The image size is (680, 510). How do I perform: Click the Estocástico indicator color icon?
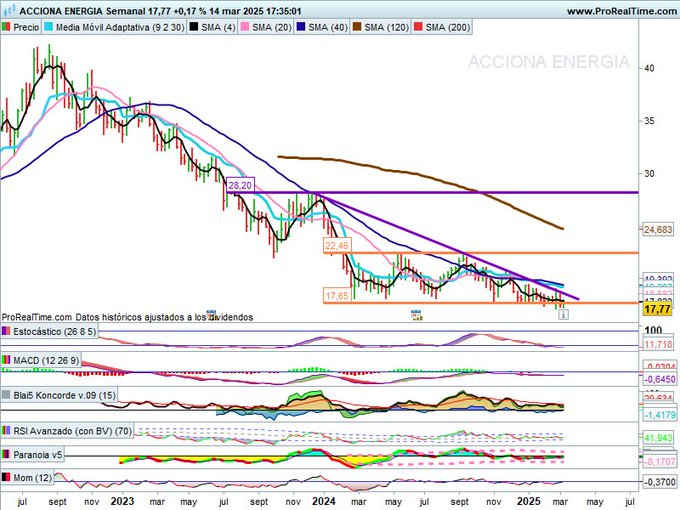6,331
